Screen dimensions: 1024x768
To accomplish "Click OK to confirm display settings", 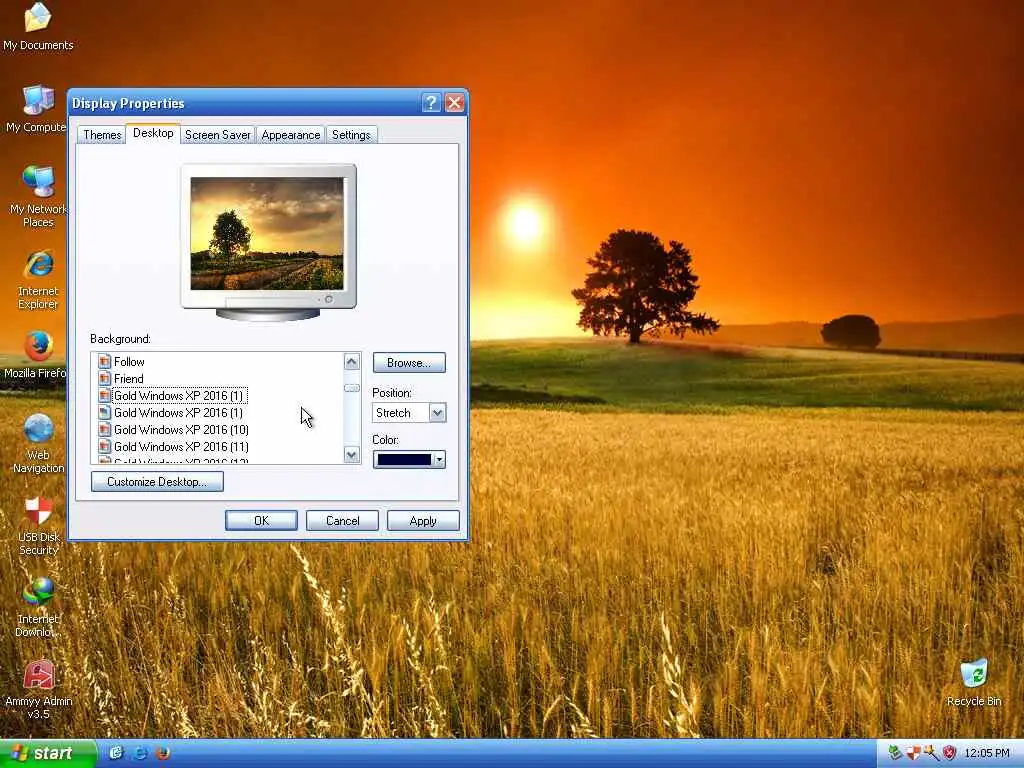I will [x=261, y=520].
